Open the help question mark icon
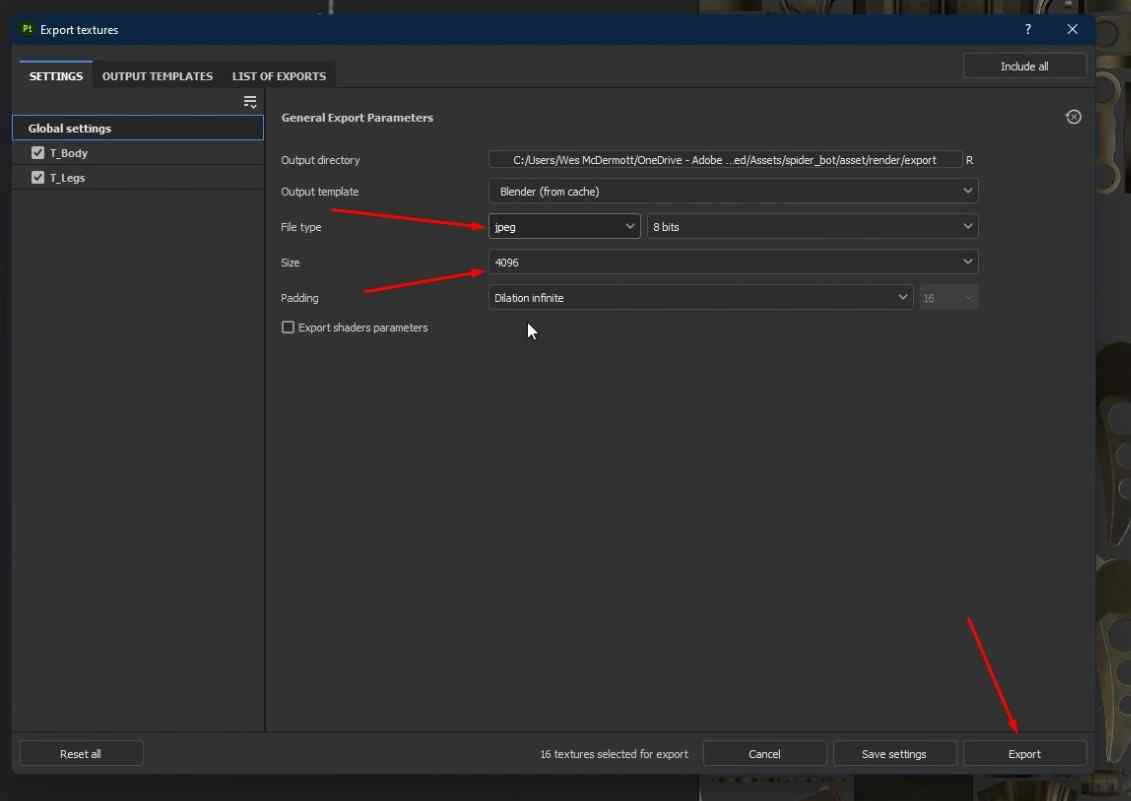This screenshot has height=801, width=1131. pos(1028,30)
